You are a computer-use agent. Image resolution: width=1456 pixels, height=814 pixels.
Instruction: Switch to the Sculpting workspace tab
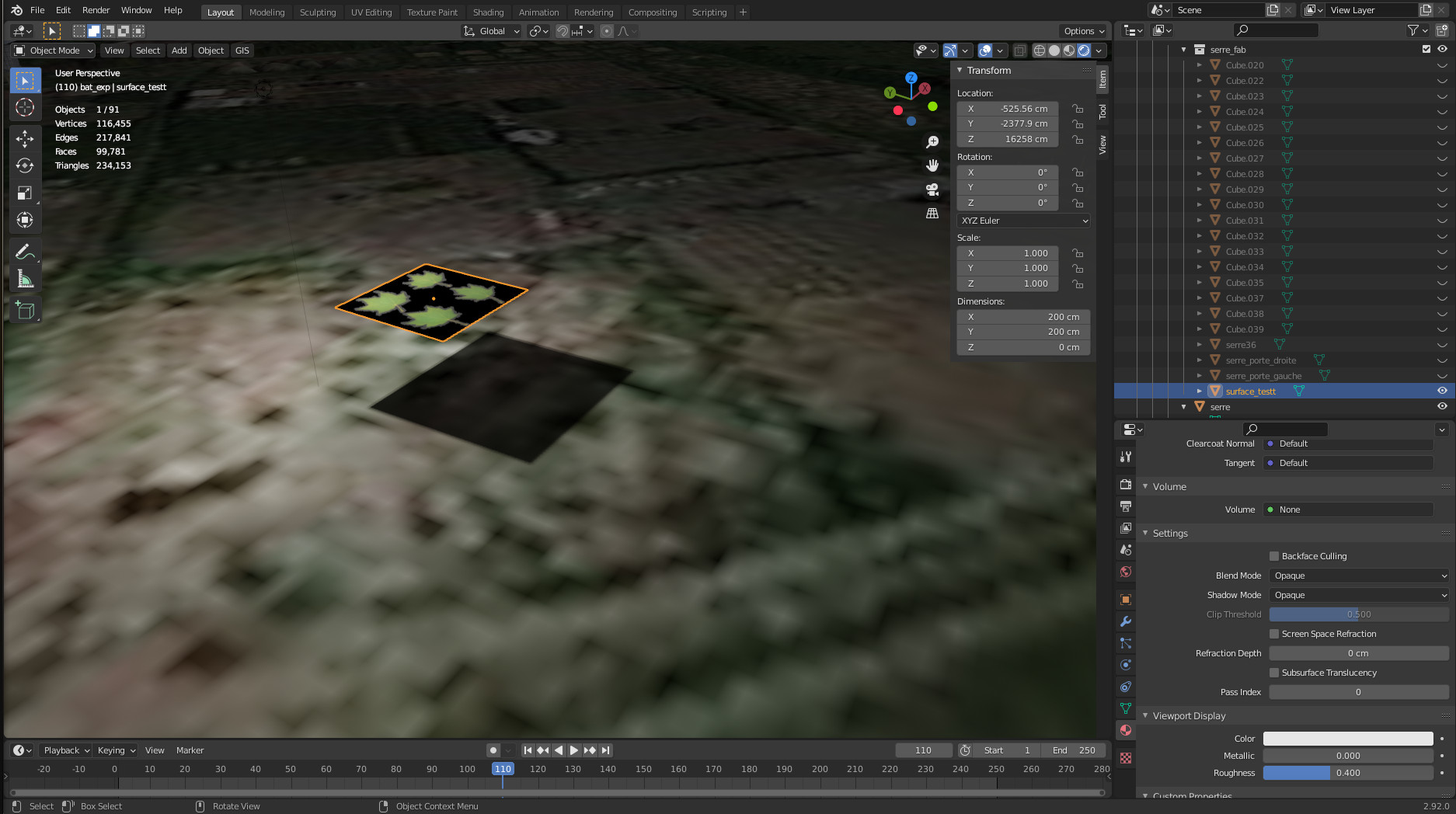(x=318, y=12)
